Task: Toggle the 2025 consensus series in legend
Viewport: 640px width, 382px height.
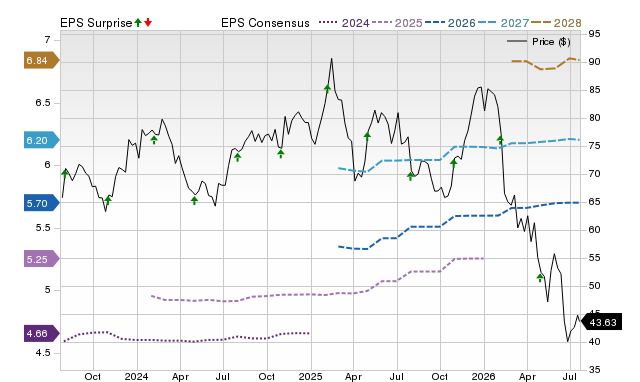Action: pos(397,23)
